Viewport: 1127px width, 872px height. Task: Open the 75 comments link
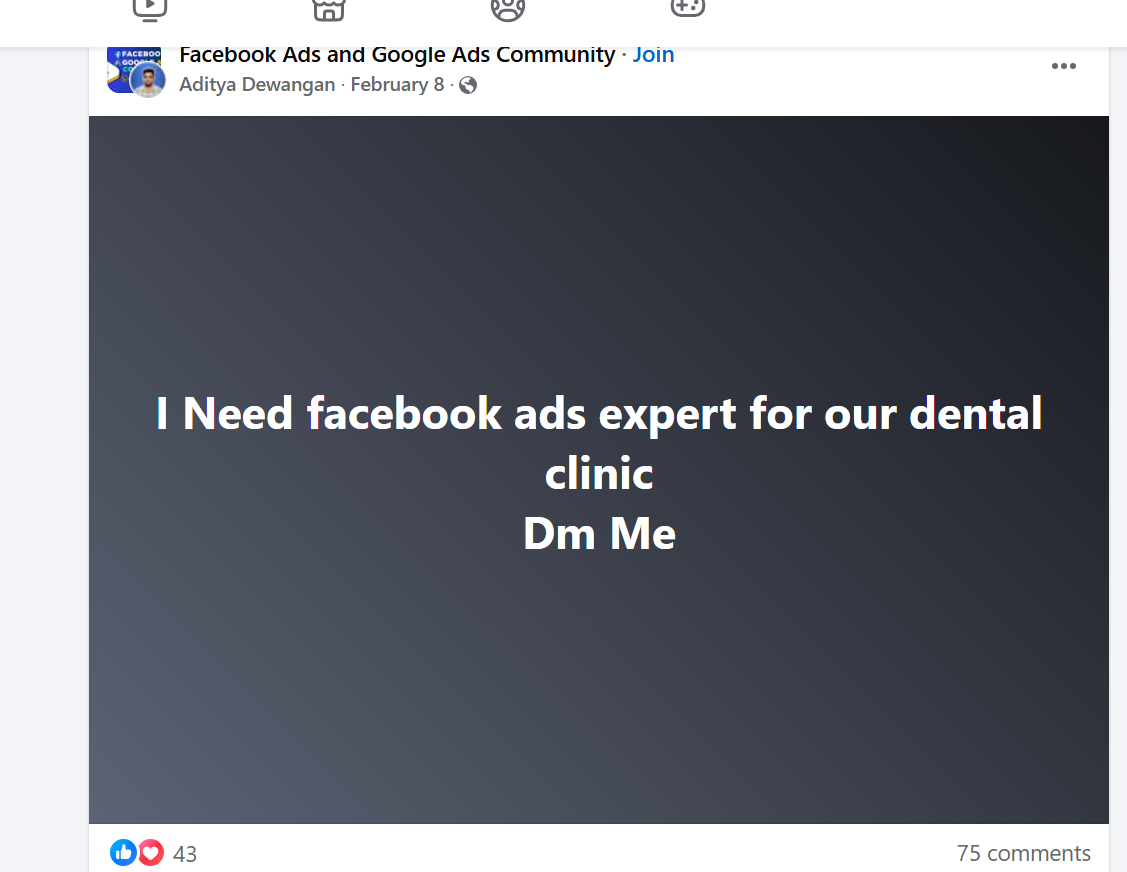tap(1024, 853)
